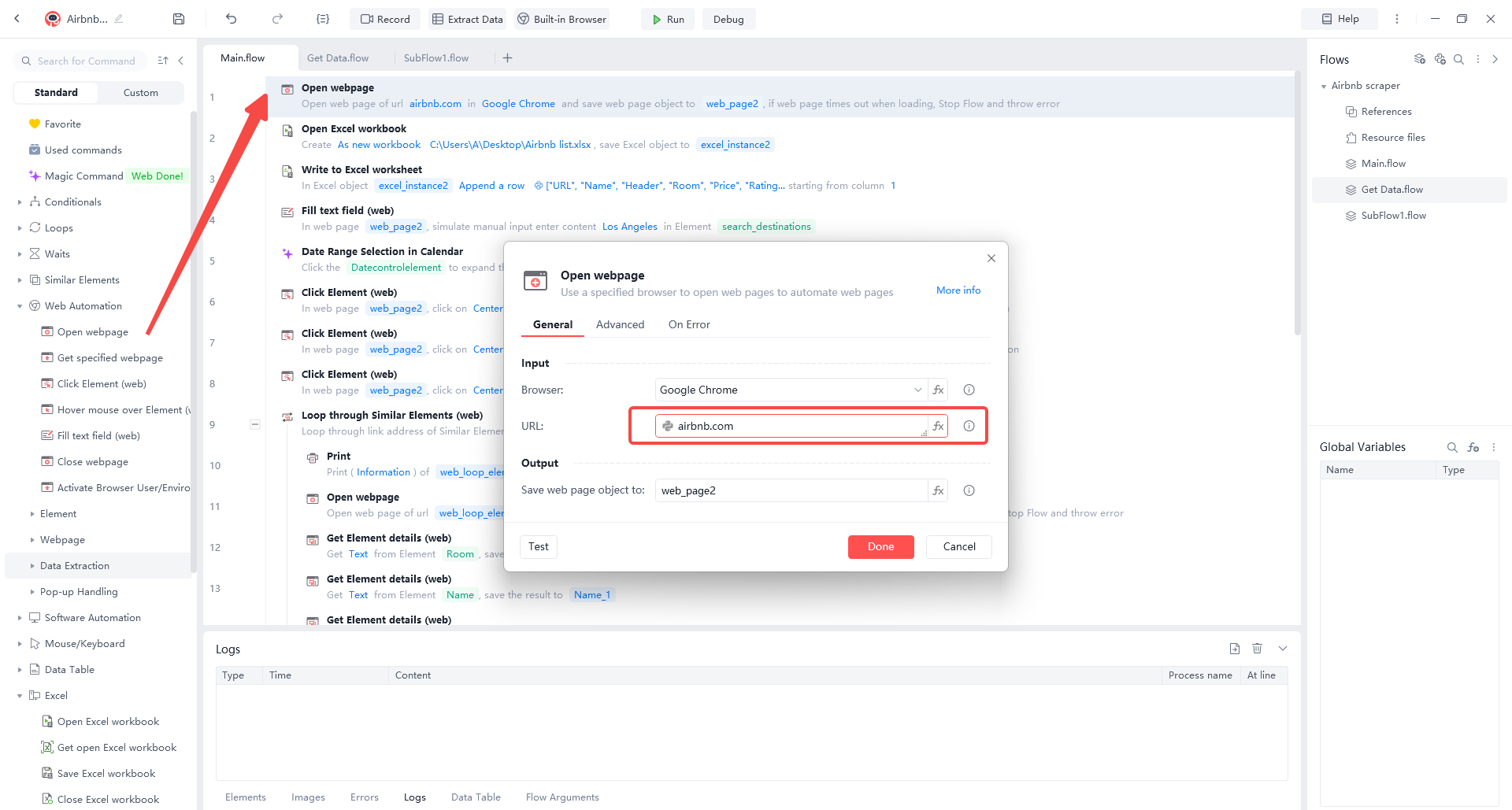Launch the Built-in Browser
The image size is (1512, 810).
coord(561,18)
